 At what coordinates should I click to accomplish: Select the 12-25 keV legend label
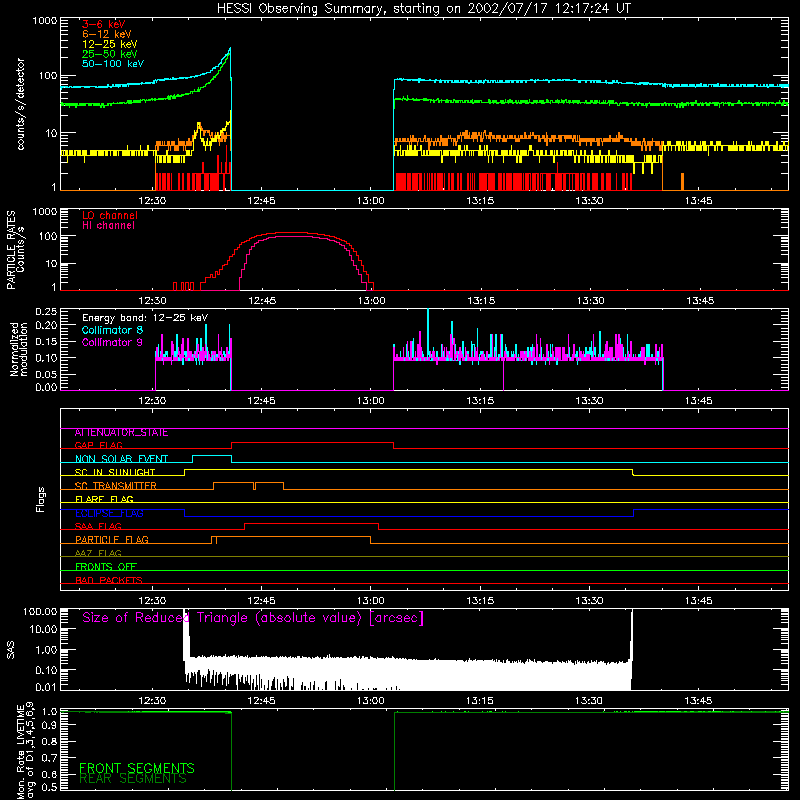coord(109,44)
